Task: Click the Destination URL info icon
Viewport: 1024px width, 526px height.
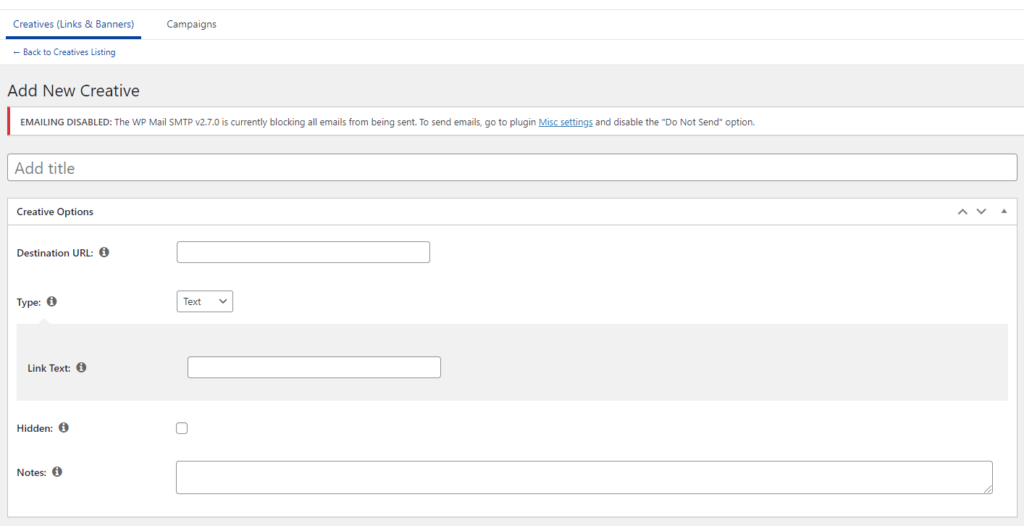Action: [x=104, y=252]
